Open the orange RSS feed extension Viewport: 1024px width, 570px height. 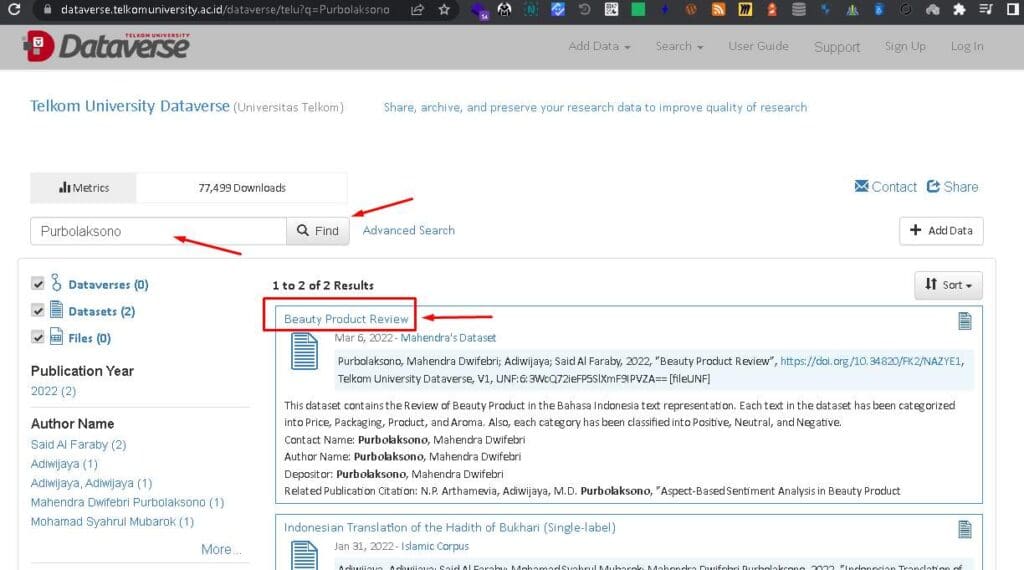point(718,9)
